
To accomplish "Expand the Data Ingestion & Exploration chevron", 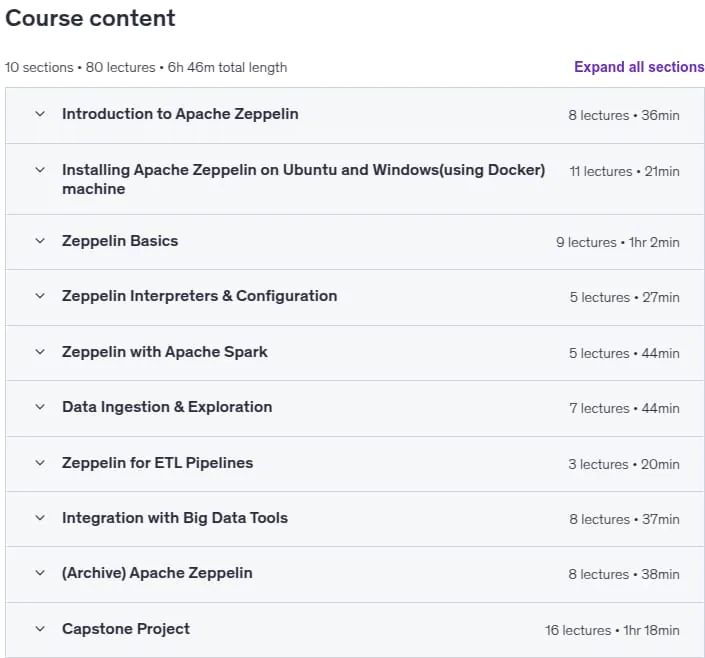I will 40,407.
